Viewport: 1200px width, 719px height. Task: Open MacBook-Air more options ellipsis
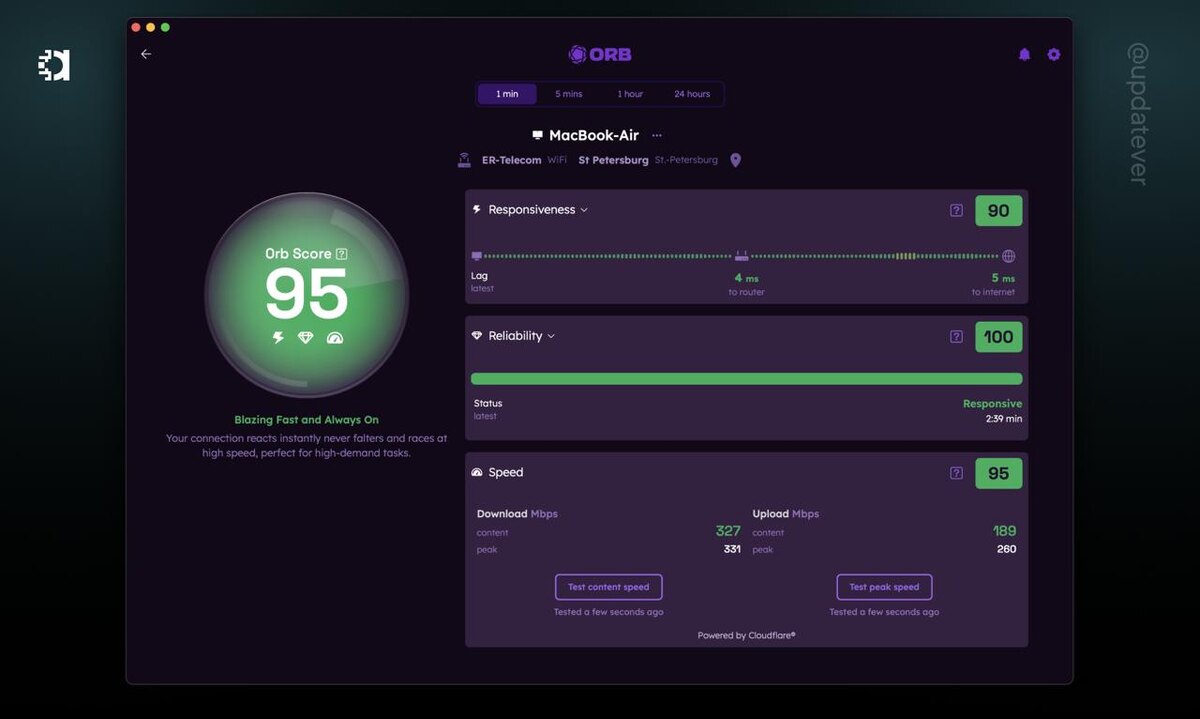657,135
